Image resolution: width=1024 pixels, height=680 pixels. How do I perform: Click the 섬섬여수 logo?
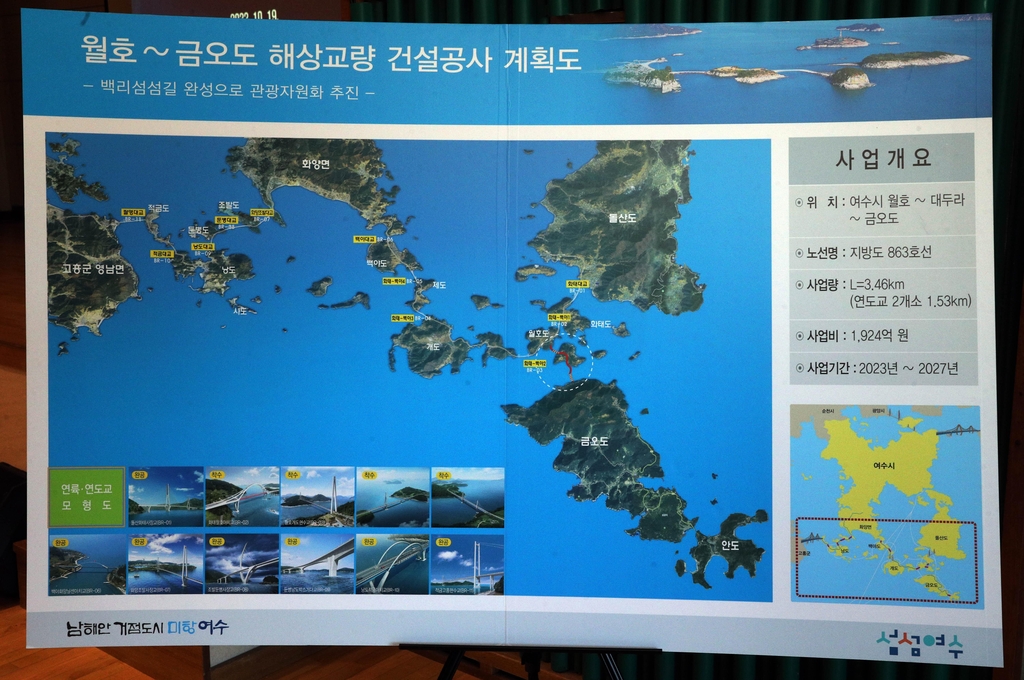click(919, 643)
